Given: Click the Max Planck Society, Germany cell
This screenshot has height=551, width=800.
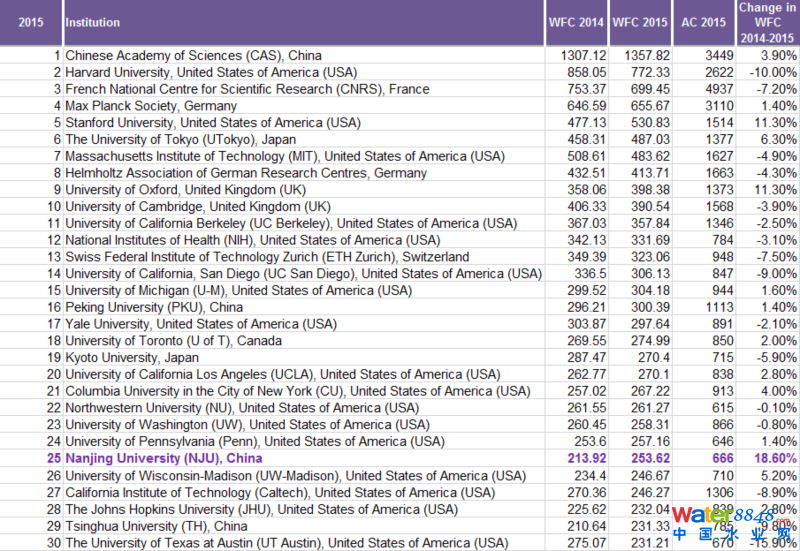Looking at the screenshot, I should (x=151, y=106).
